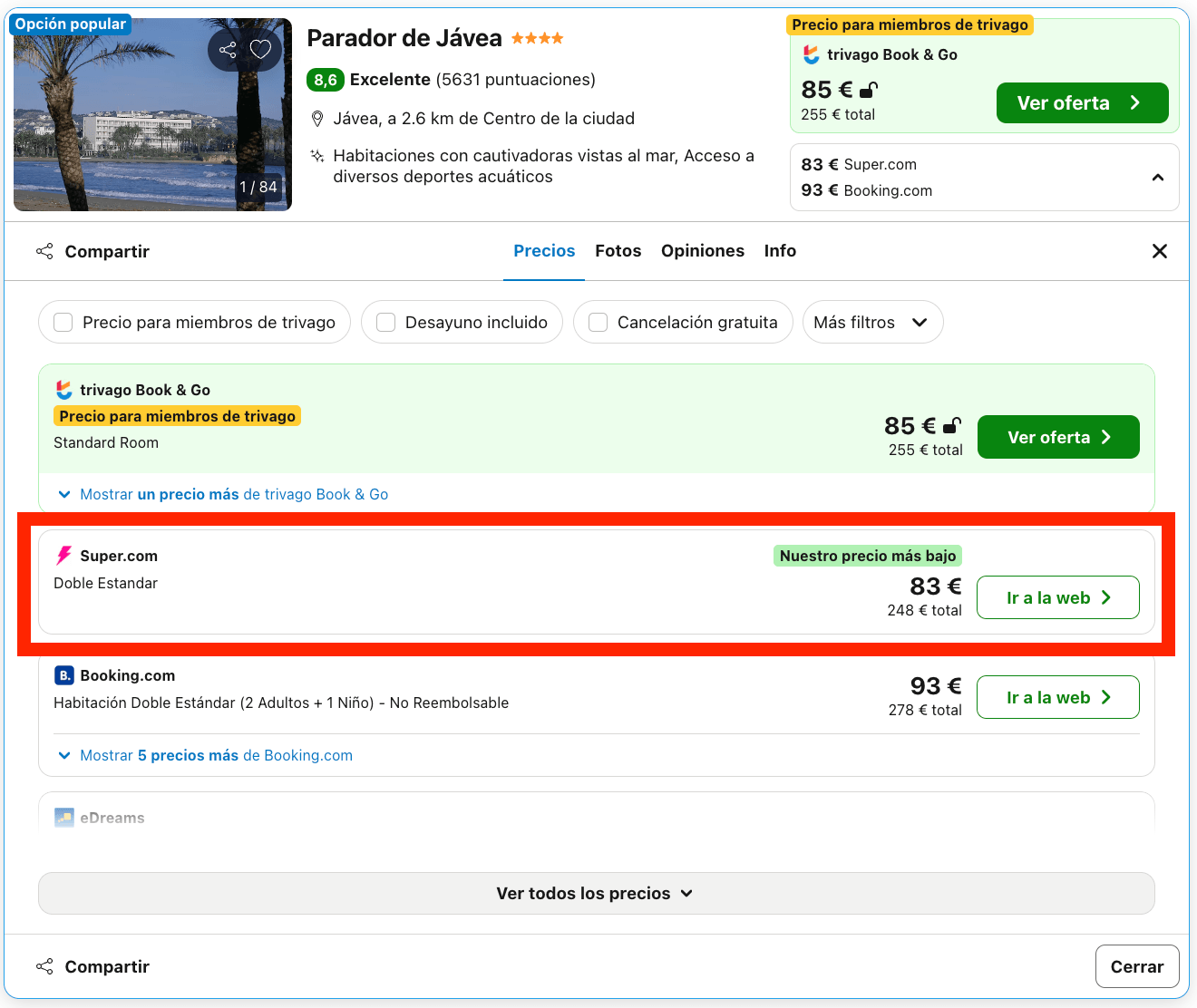The width and height of the screenshot is (1197, 1008).
Task: Switch to the Precios tab
Action: click(544, 251)
